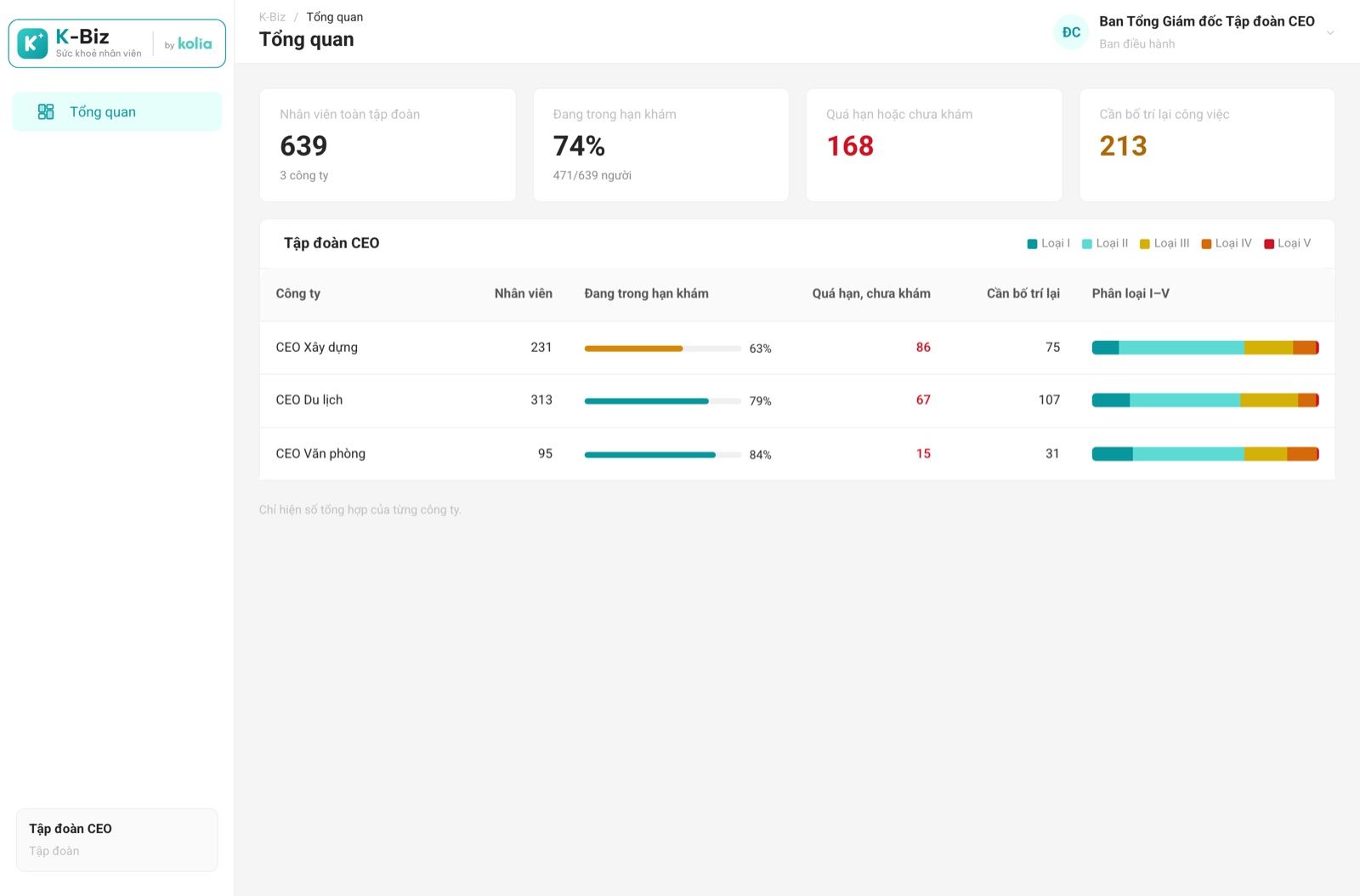Screen dimensions: 1360x896
Task: Click the ĐC user avatar
Action: point(1071,32)
